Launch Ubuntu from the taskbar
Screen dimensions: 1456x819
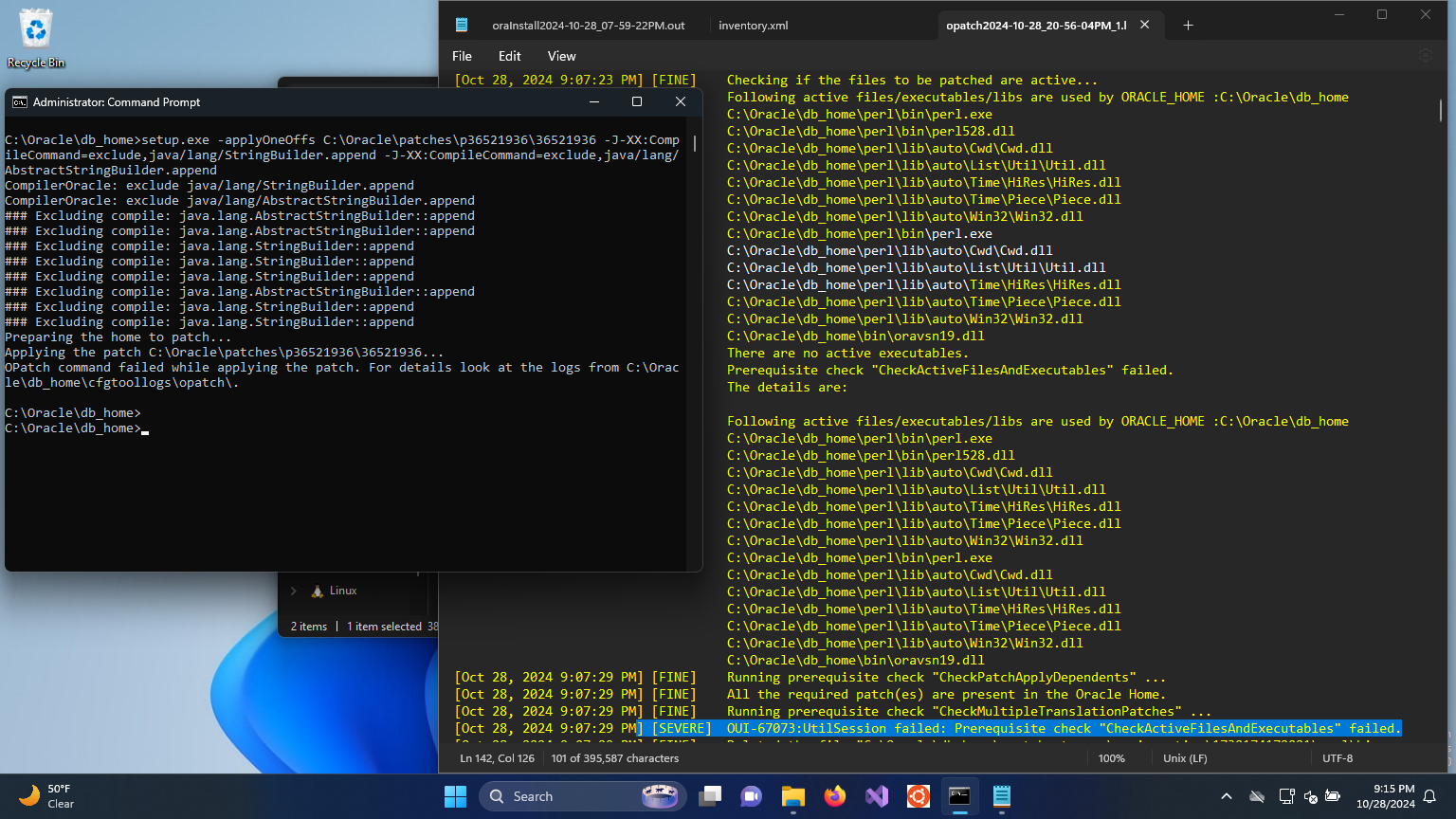pos(918,796)
